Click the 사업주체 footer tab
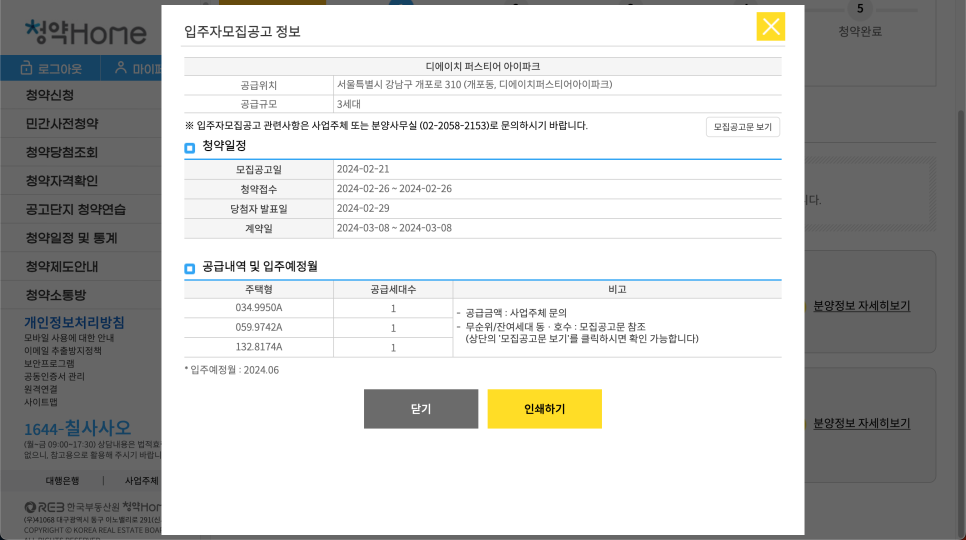 [x=142, y=481]
